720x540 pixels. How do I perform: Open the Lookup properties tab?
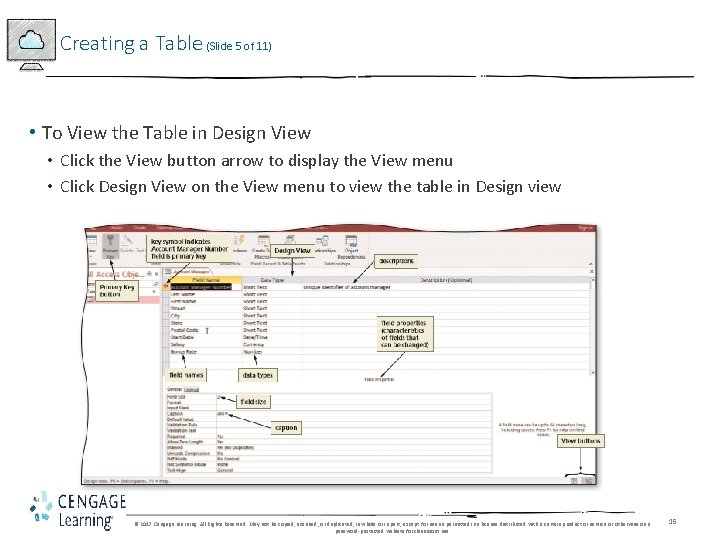coord(191,389)
